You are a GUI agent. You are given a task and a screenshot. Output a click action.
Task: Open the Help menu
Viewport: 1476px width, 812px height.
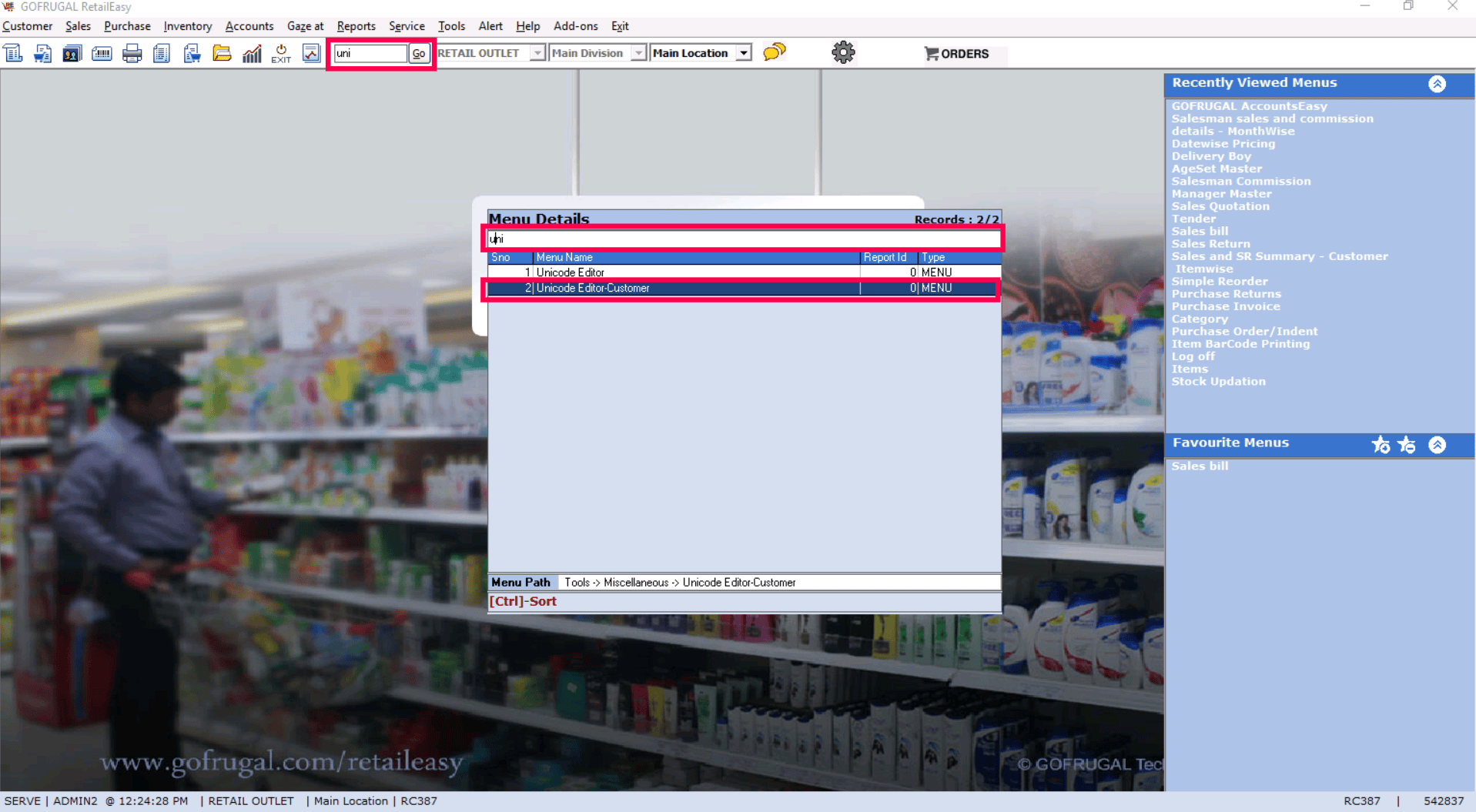click(527, 26)
